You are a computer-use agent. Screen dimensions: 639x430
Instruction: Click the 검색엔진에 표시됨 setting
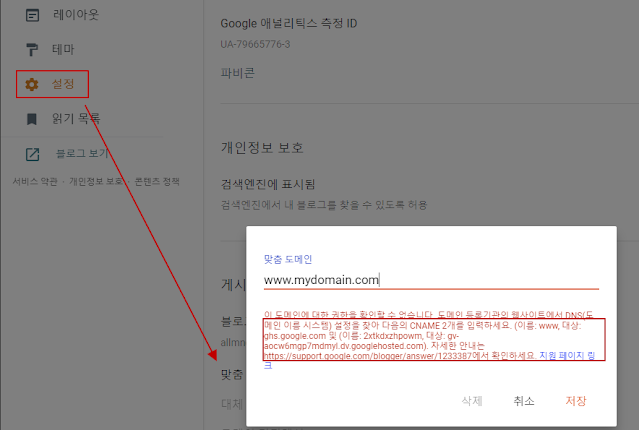click(x=268, y=185)
